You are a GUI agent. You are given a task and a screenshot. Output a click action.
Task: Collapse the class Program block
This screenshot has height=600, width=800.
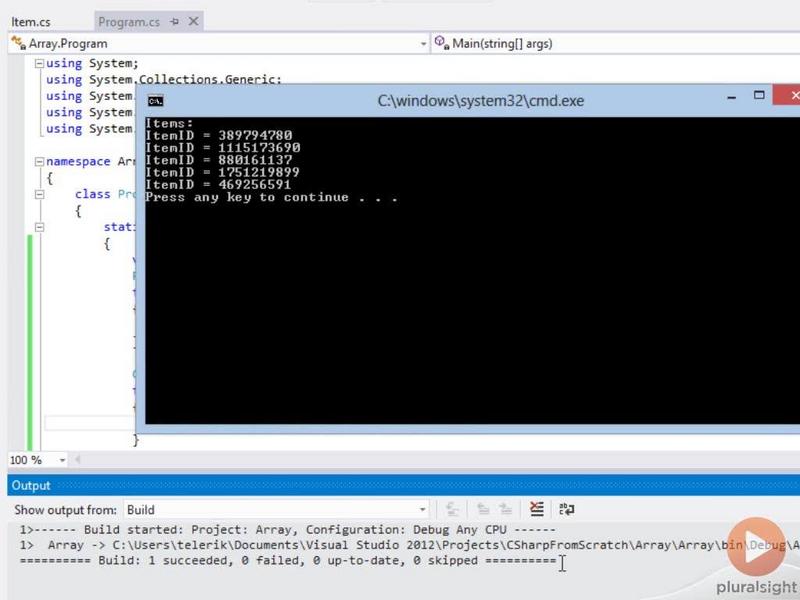[x=39, y=194]
